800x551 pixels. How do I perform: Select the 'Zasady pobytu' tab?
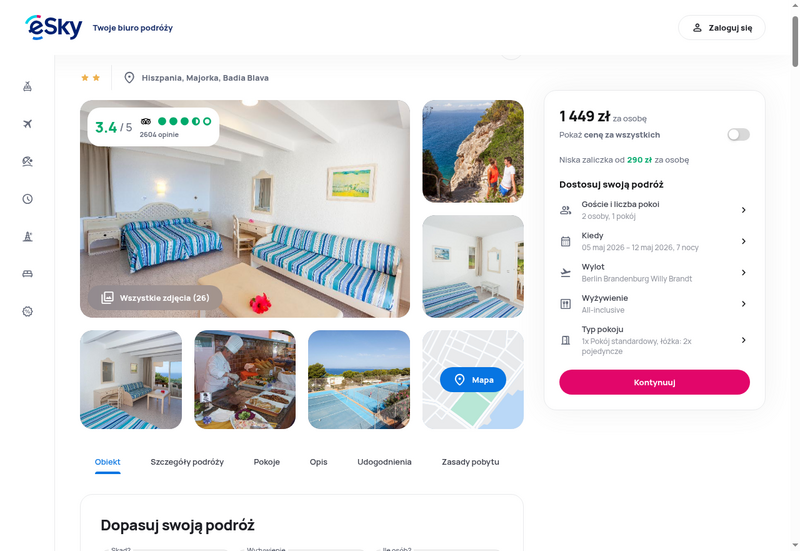[x=470, y=462]
